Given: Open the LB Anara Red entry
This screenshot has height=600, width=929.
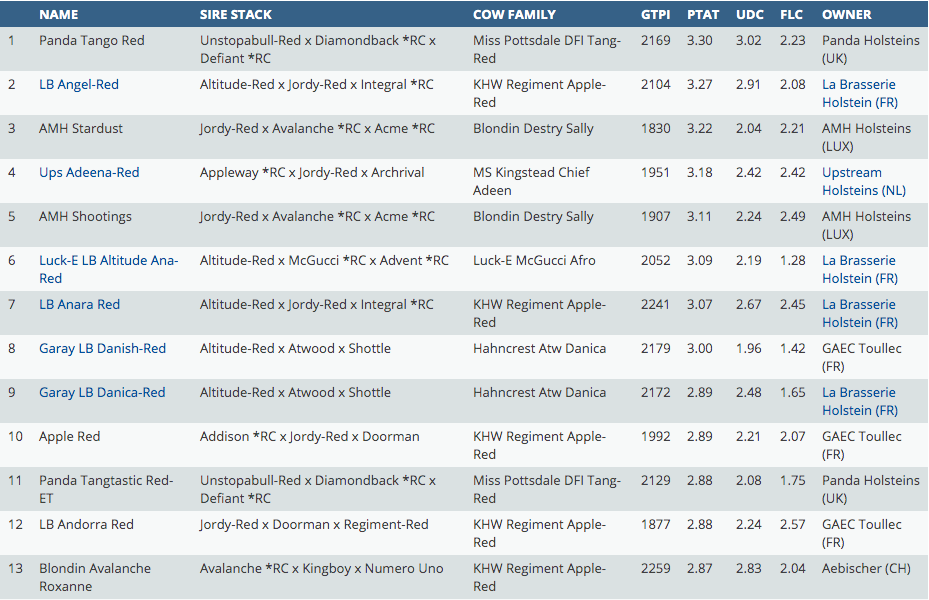Looking at the screenshot, I should (x=79, y=305).
